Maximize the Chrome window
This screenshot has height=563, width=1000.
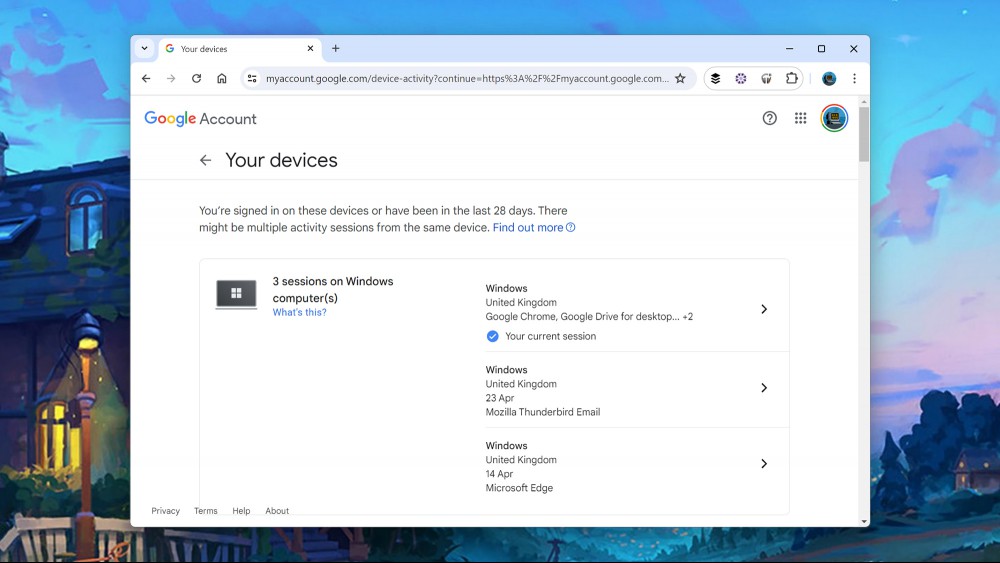click(x=821, y=48)
